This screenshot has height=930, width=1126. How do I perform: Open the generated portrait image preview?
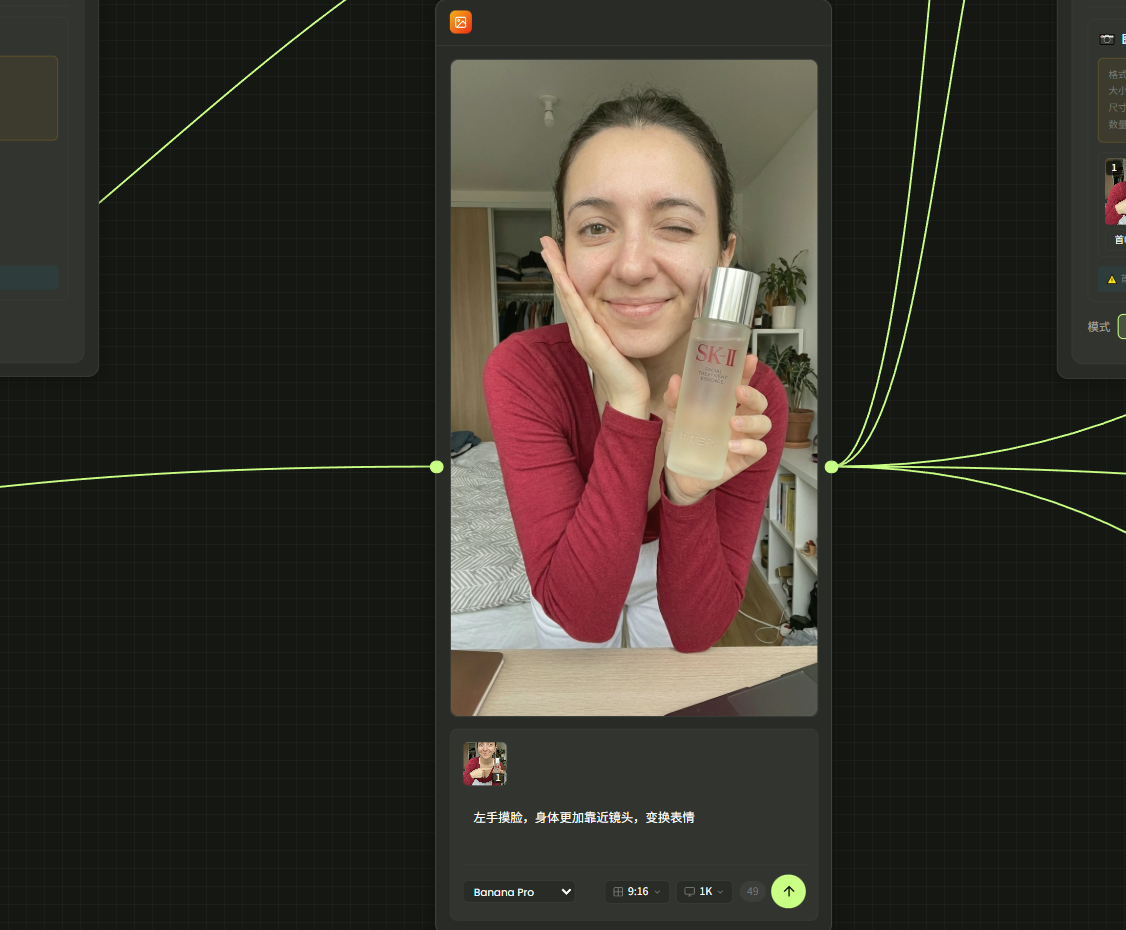(x=634, y=388)
